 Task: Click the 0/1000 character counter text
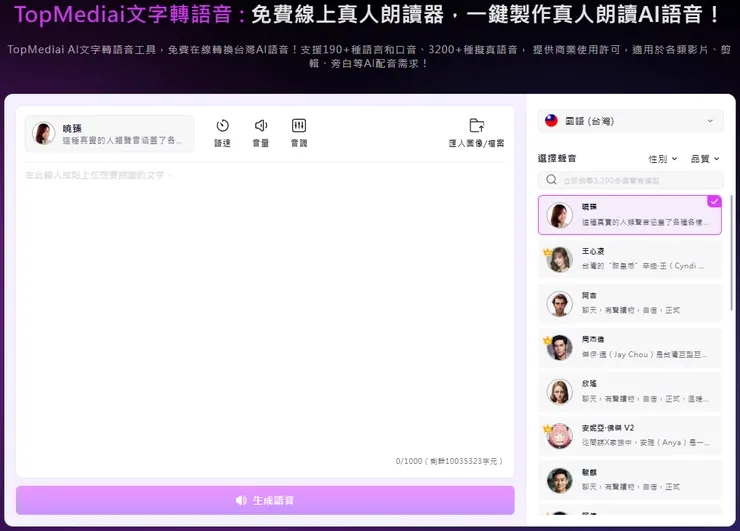click(x=449, y=461)
